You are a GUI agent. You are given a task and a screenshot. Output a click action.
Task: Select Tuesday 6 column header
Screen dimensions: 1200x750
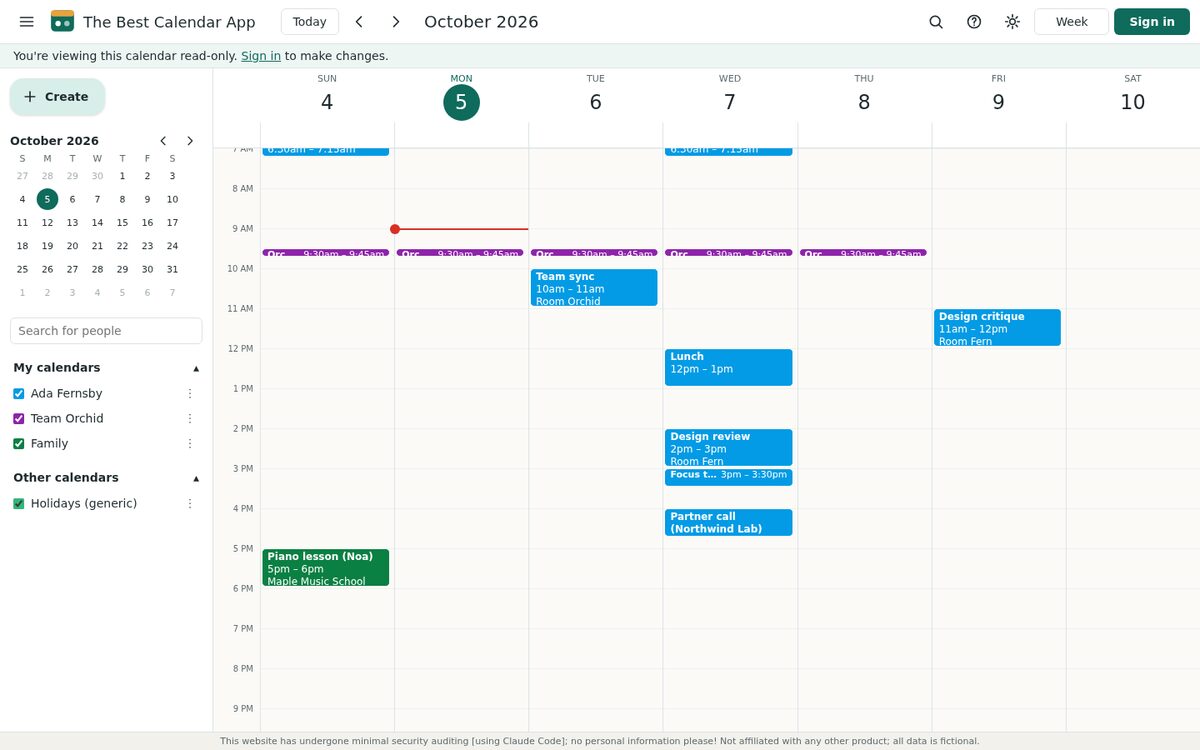pyautogui.click(x=595, y=96)
